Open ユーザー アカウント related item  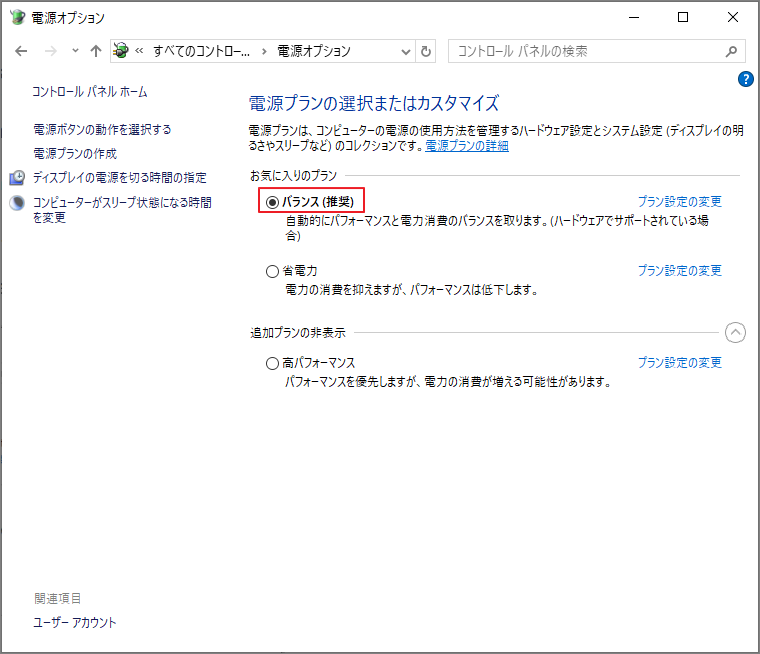(x=75, y=622)
